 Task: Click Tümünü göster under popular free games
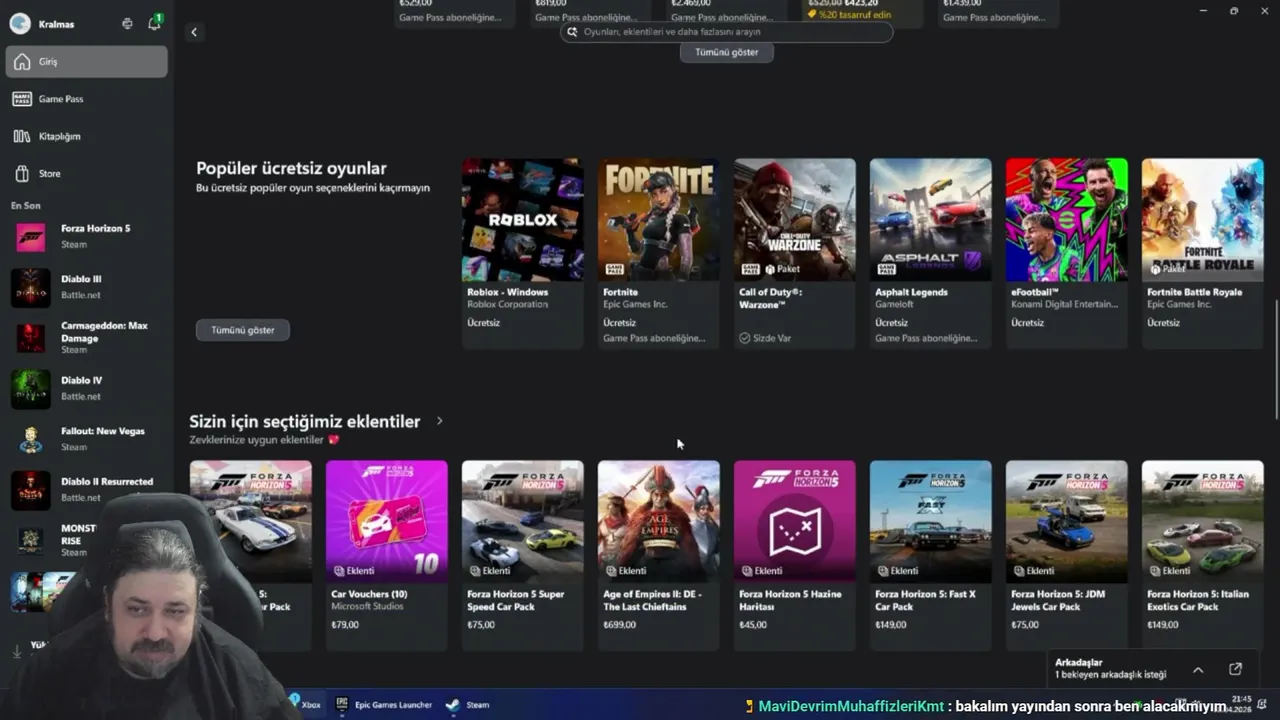243,330
